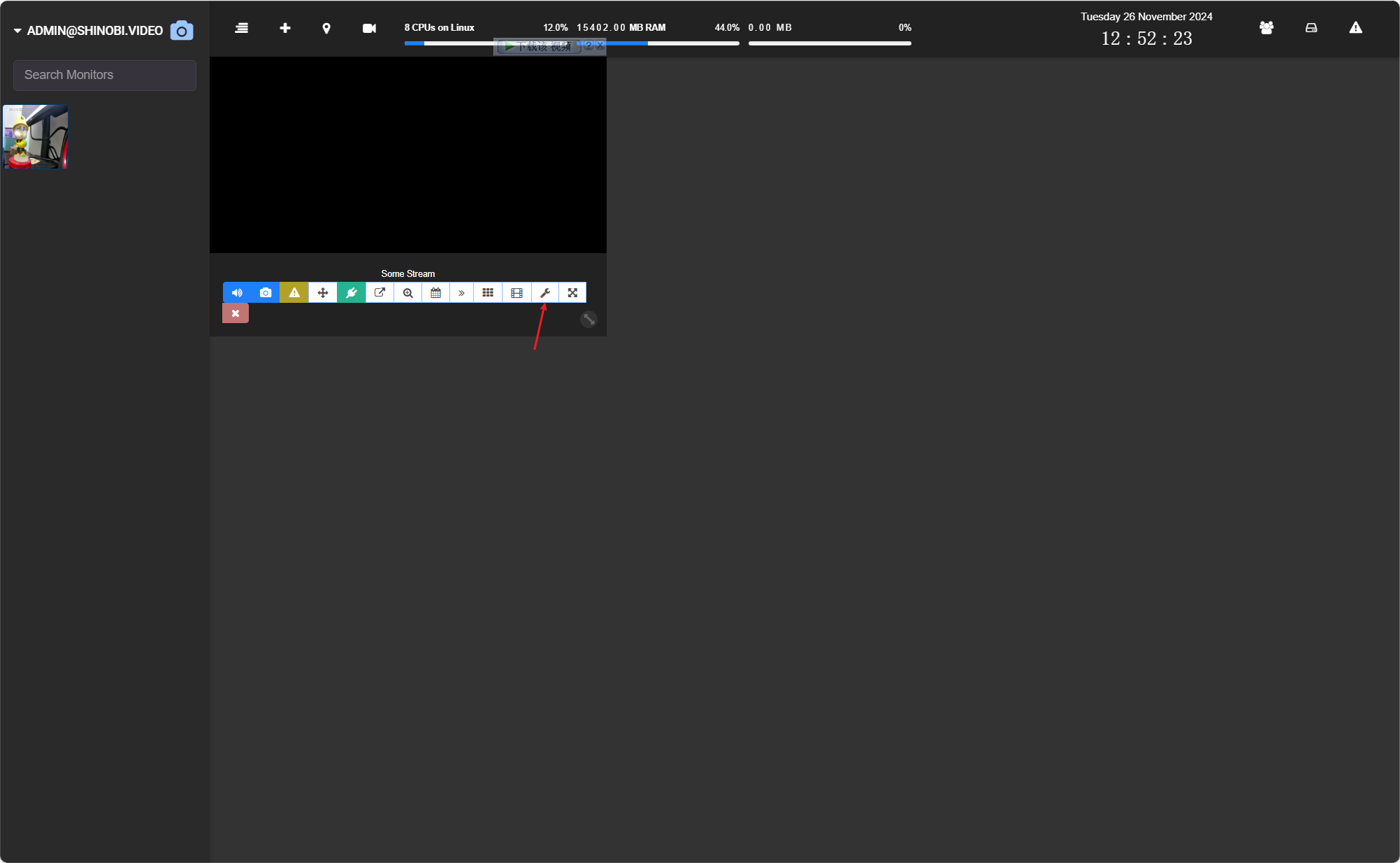The width and height of the screenshot is (1400, 863).
Task: Click the four-arrow move icon
Action: tap(323, 293)
